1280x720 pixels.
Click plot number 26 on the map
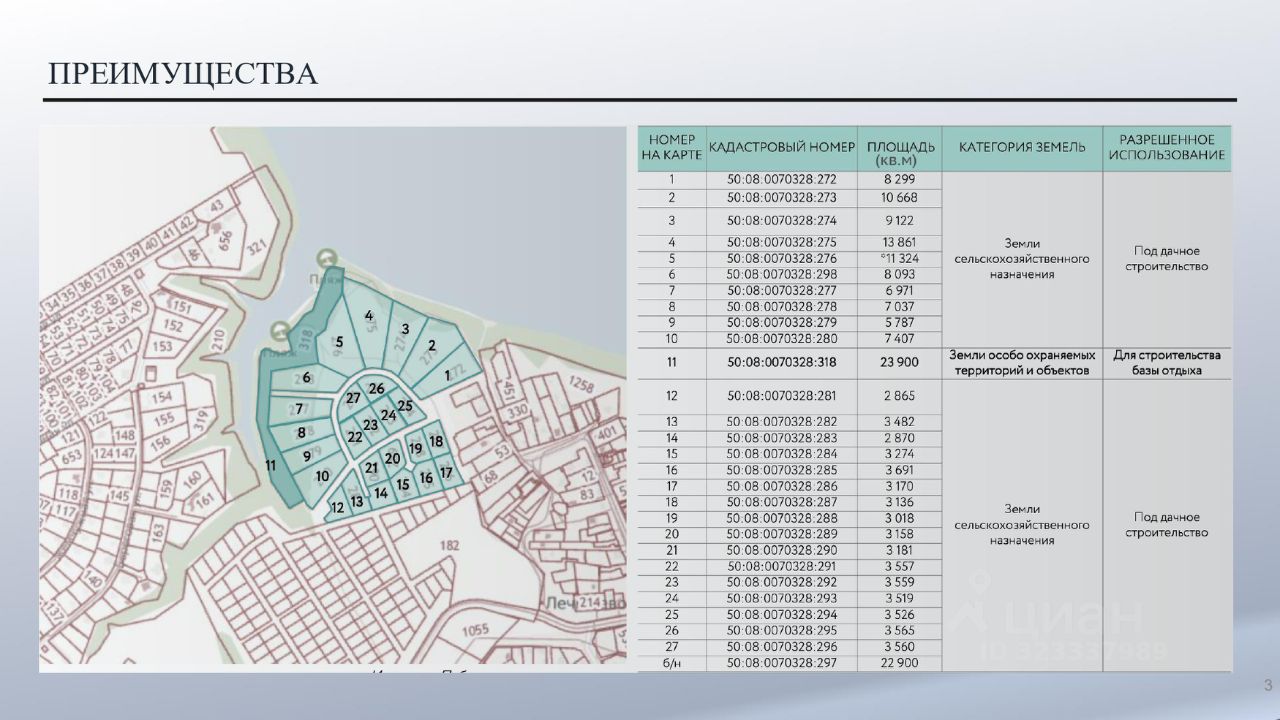pos(376,388)
